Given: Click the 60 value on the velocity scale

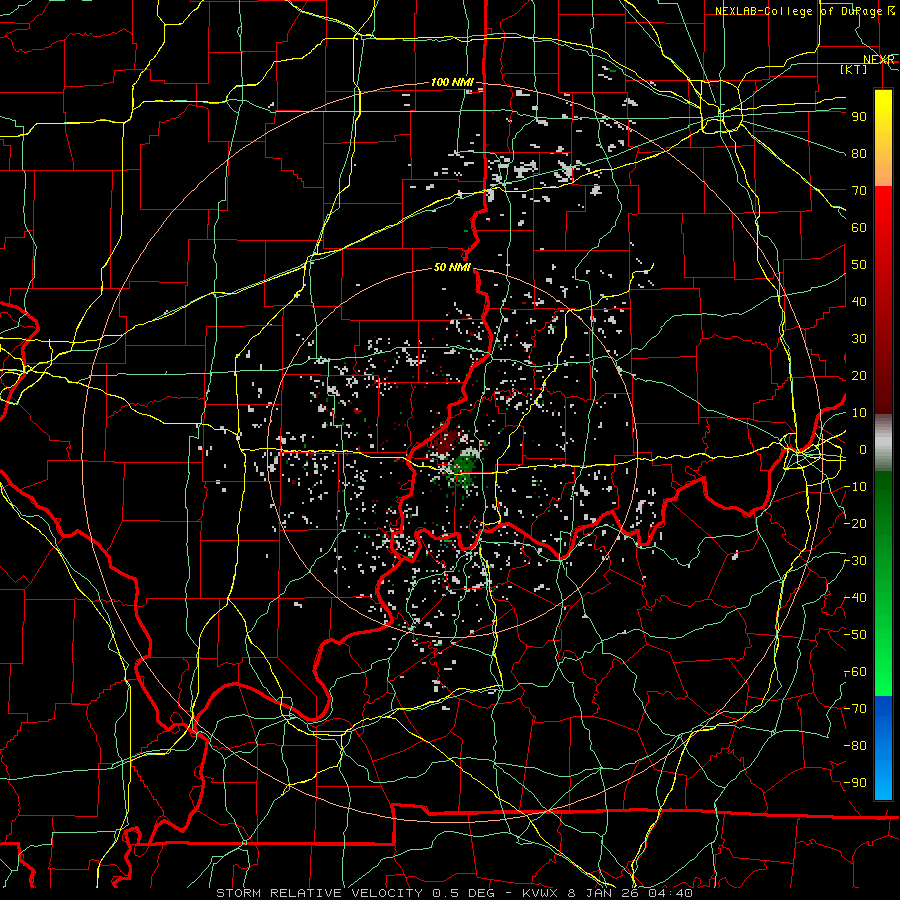Looking at the screenshot, I should (x=859, y=228).
